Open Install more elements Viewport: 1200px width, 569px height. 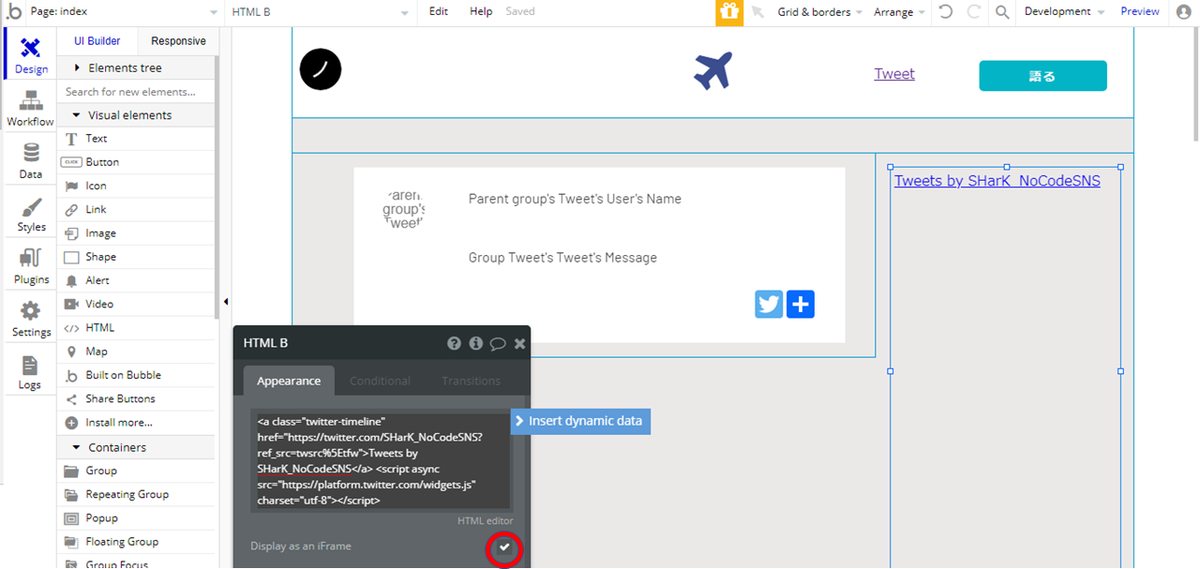(x=136, y=423)
